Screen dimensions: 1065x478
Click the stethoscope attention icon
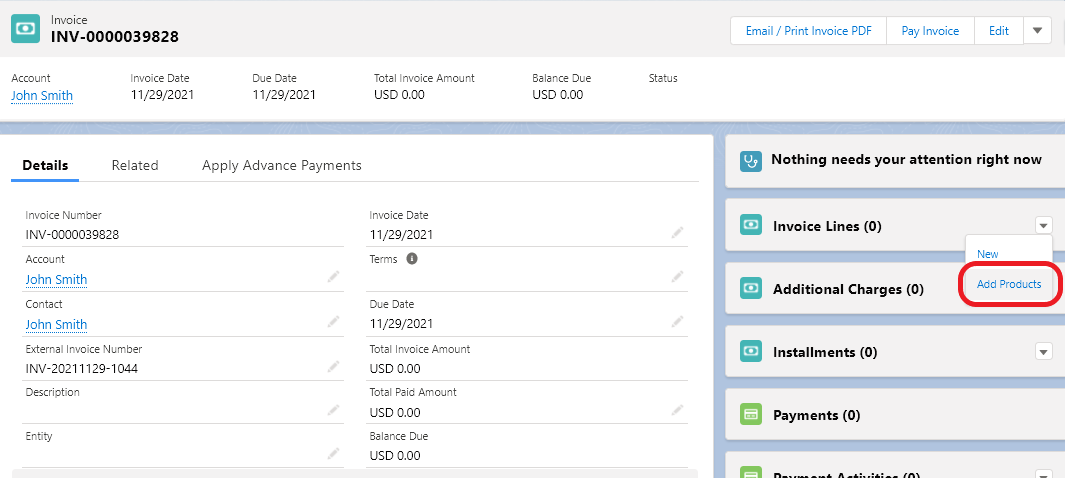point(751,160)
